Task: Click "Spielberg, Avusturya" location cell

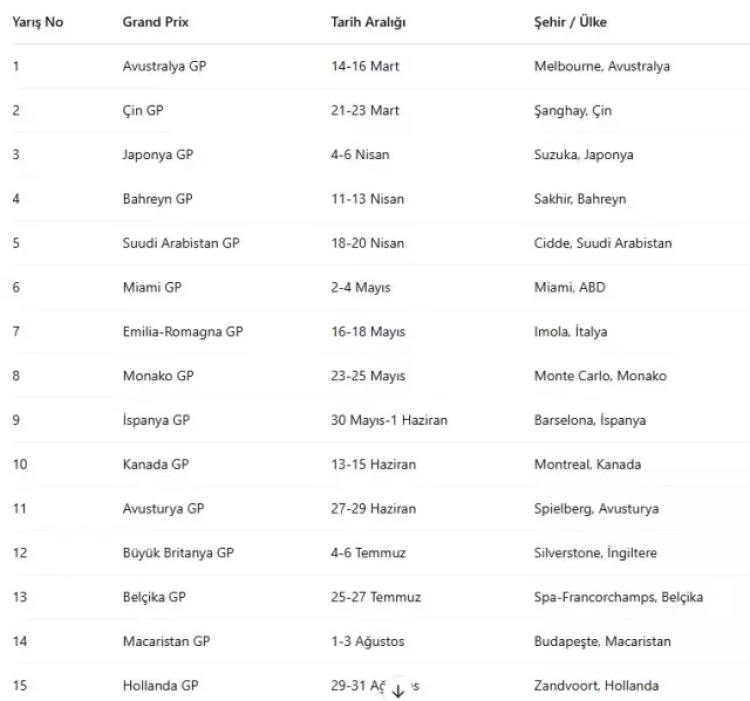Action: tap(596, 508)
